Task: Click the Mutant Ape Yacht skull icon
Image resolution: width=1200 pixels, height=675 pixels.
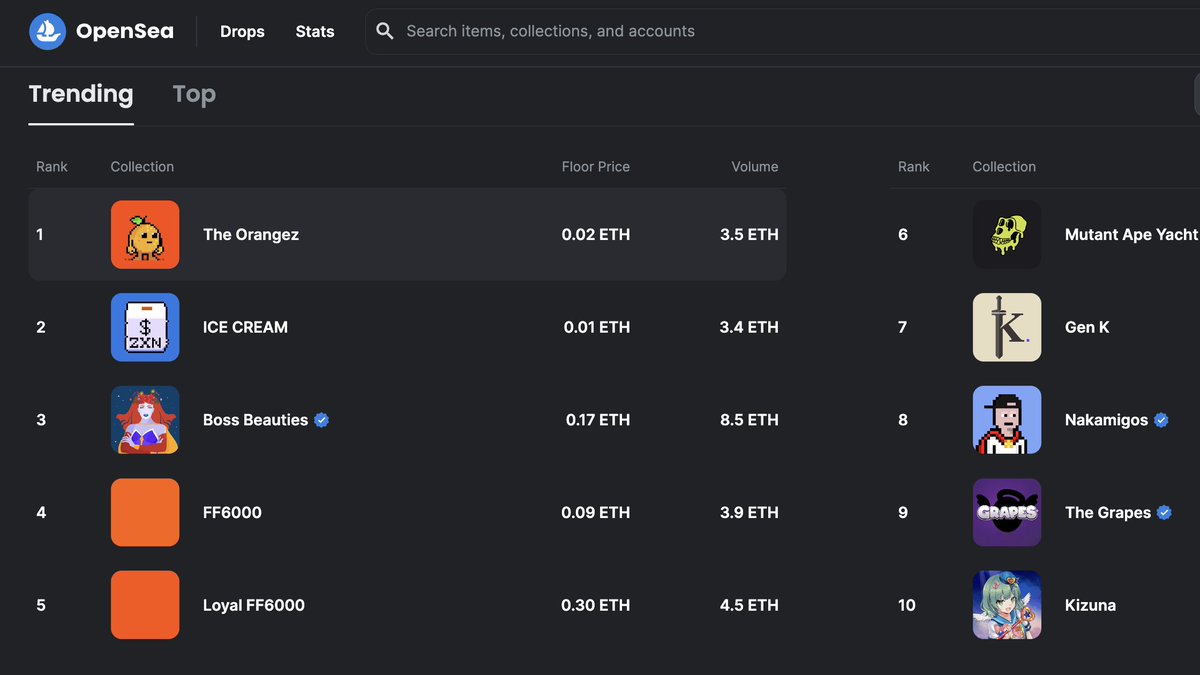Action: [x=1007, y=235]
